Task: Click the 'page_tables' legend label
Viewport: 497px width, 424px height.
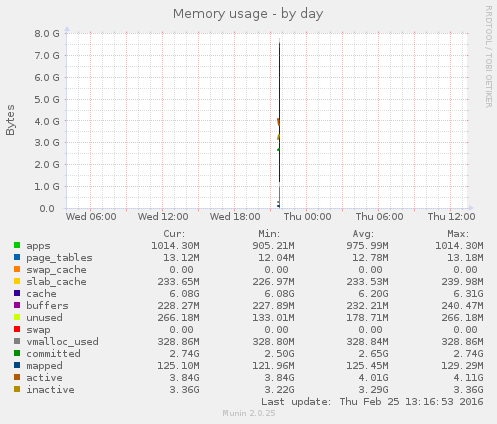Action: pos(59,258)
